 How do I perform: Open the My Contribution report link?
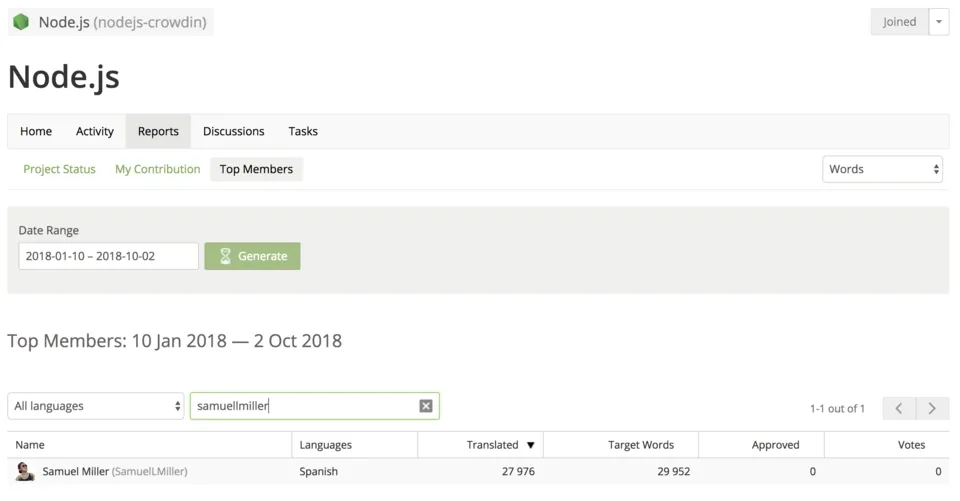pyautogui.click(x=157, y=169)
